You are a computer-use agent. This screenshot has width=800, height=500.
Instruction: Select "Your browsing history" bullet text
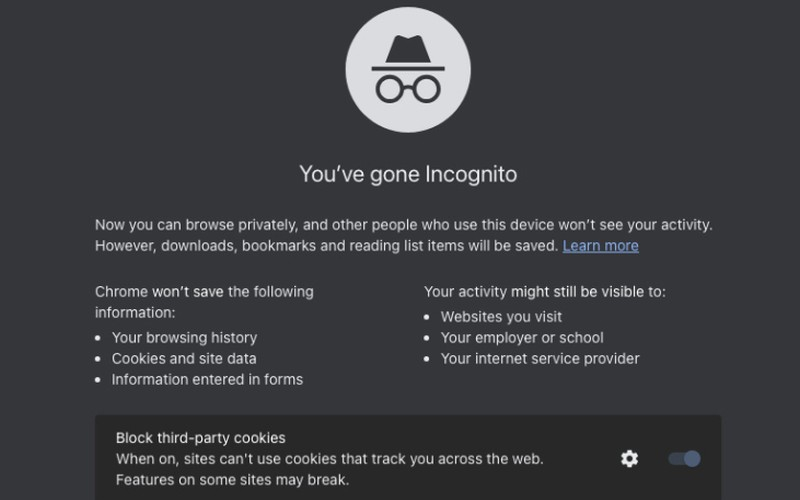[x=184, y=338]
